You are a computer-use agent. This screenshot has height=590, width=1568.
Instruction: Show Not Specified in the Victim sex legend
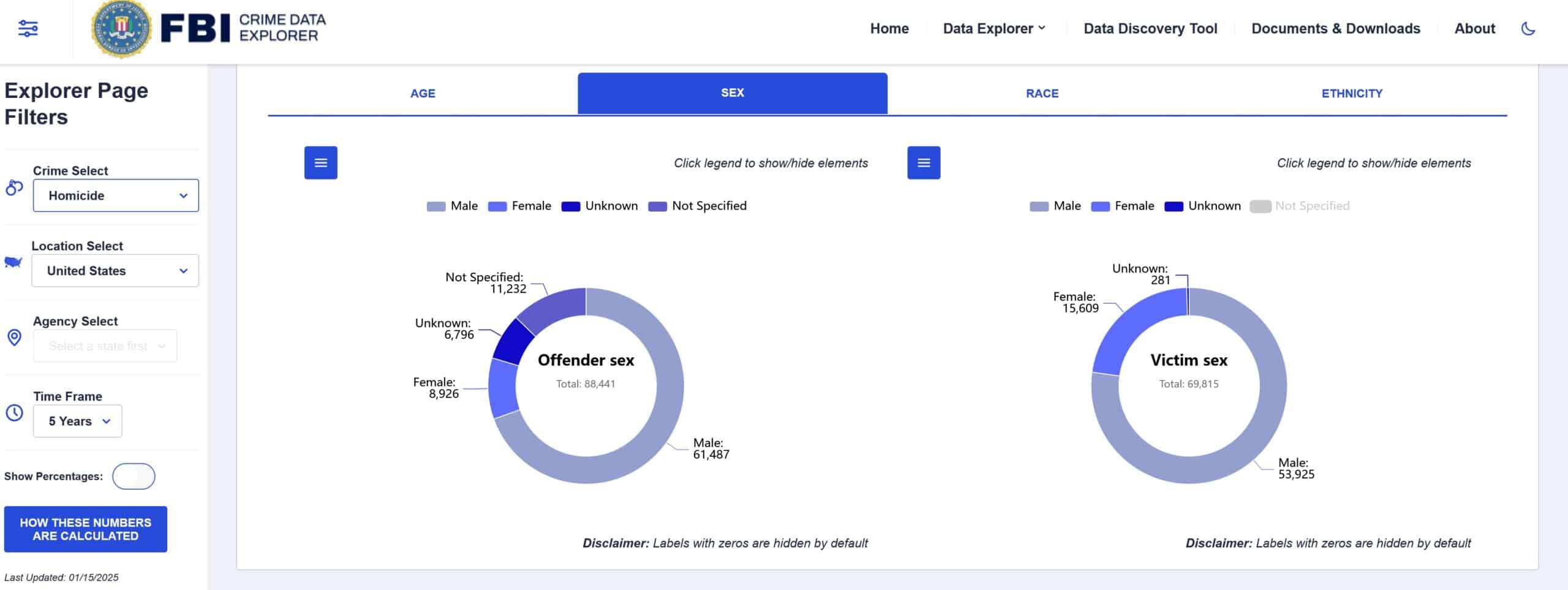[1300, 206]
